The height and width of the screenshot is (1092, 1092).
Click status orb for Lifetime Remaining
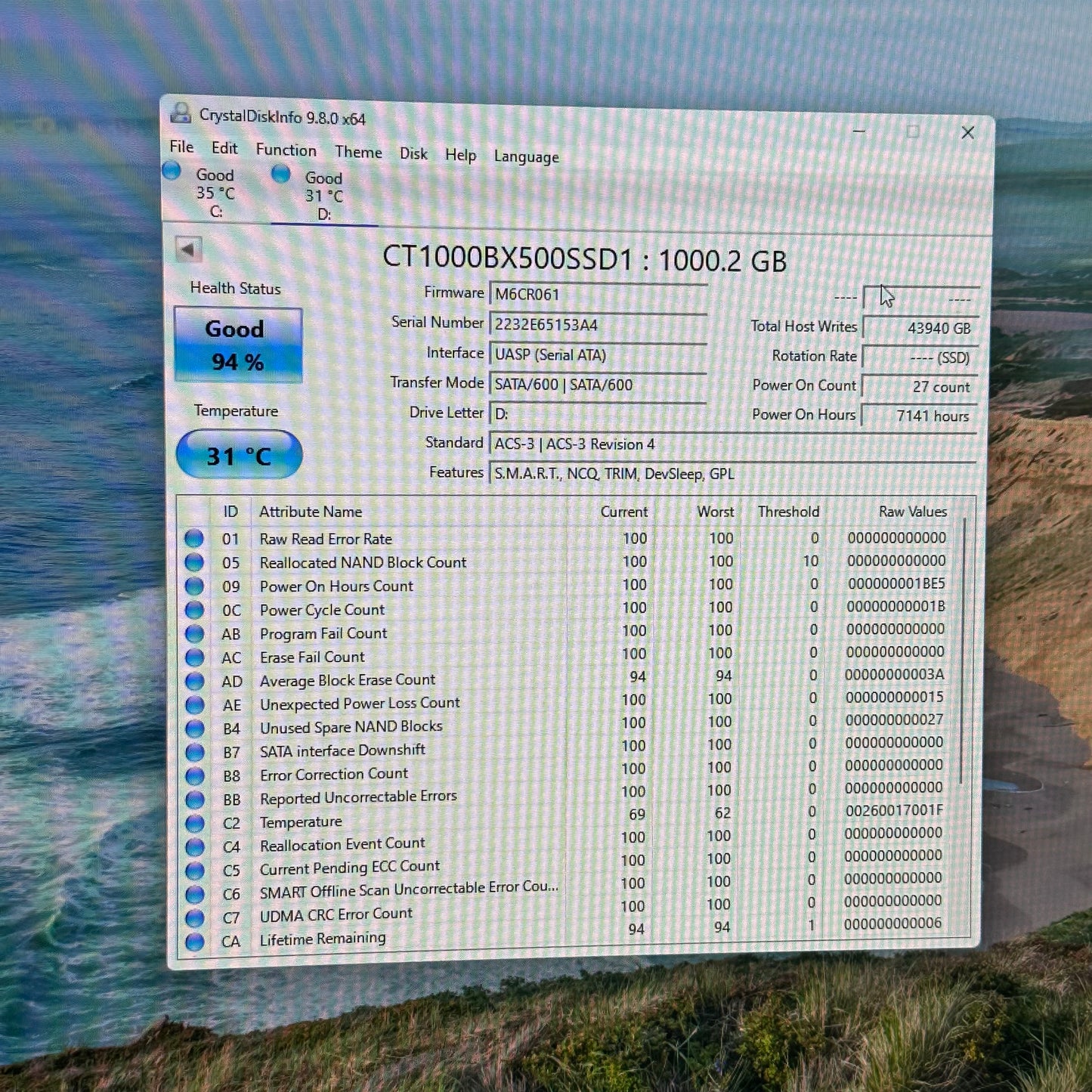(194, 942)
